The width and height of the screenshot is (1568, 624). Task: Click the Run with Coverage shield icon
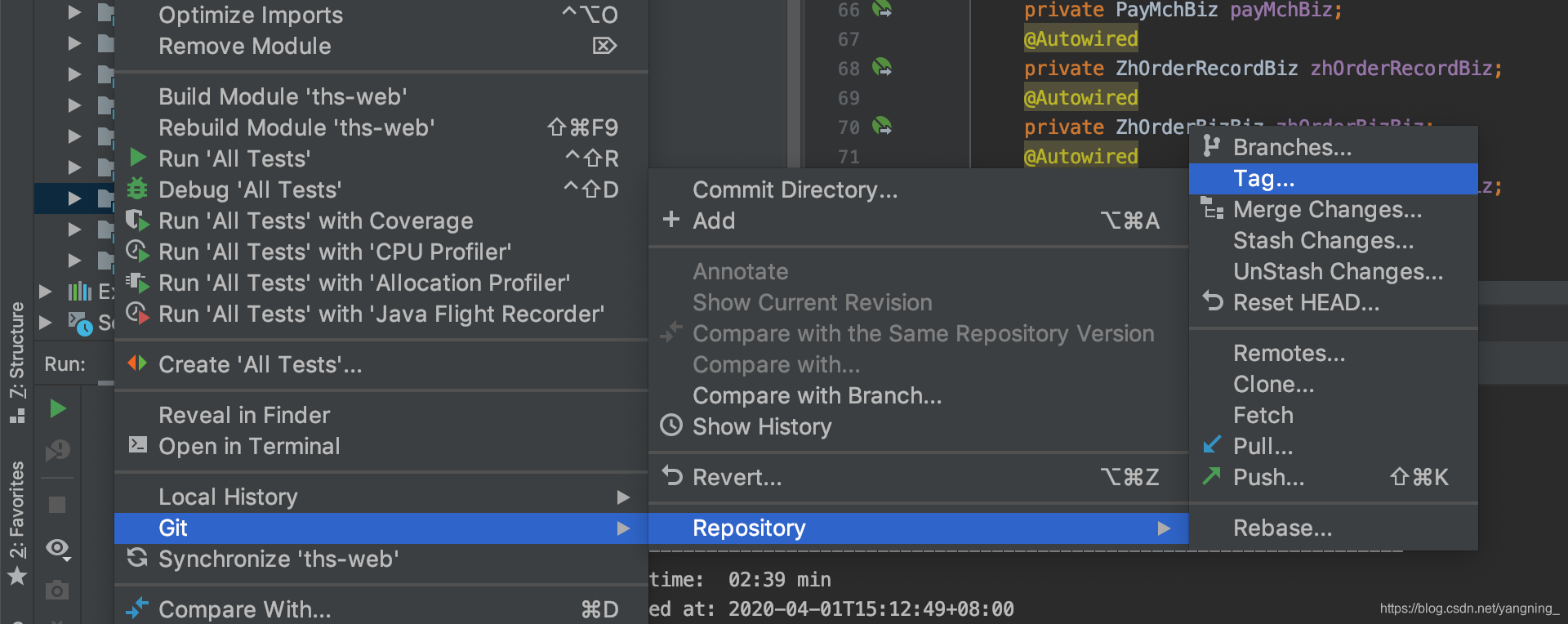(137, 221)
